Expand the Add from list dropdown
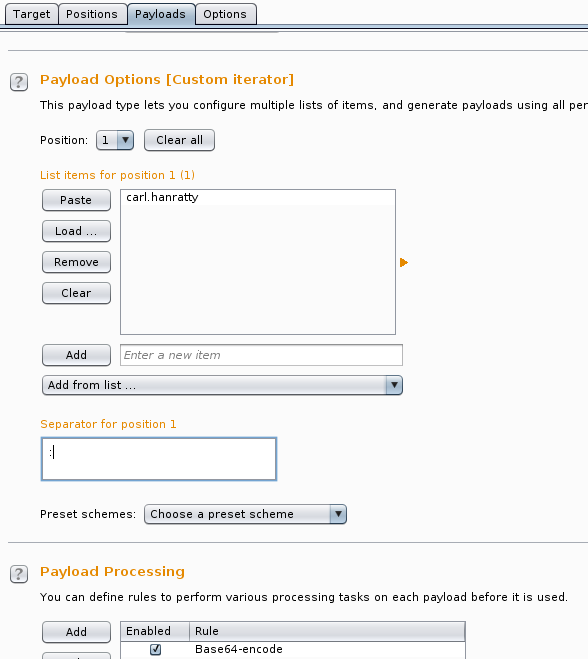Screen dimensions: 588x659 tap(222, 385)
